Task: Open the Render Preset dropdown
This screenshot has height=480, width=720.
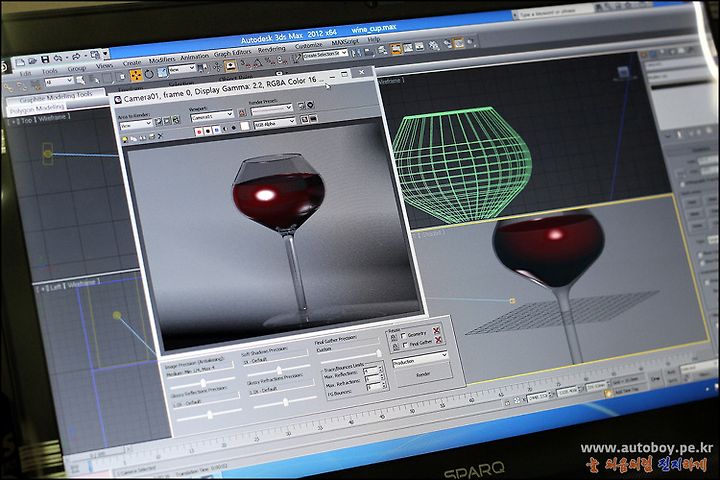Action: click(x=271, y=109)
